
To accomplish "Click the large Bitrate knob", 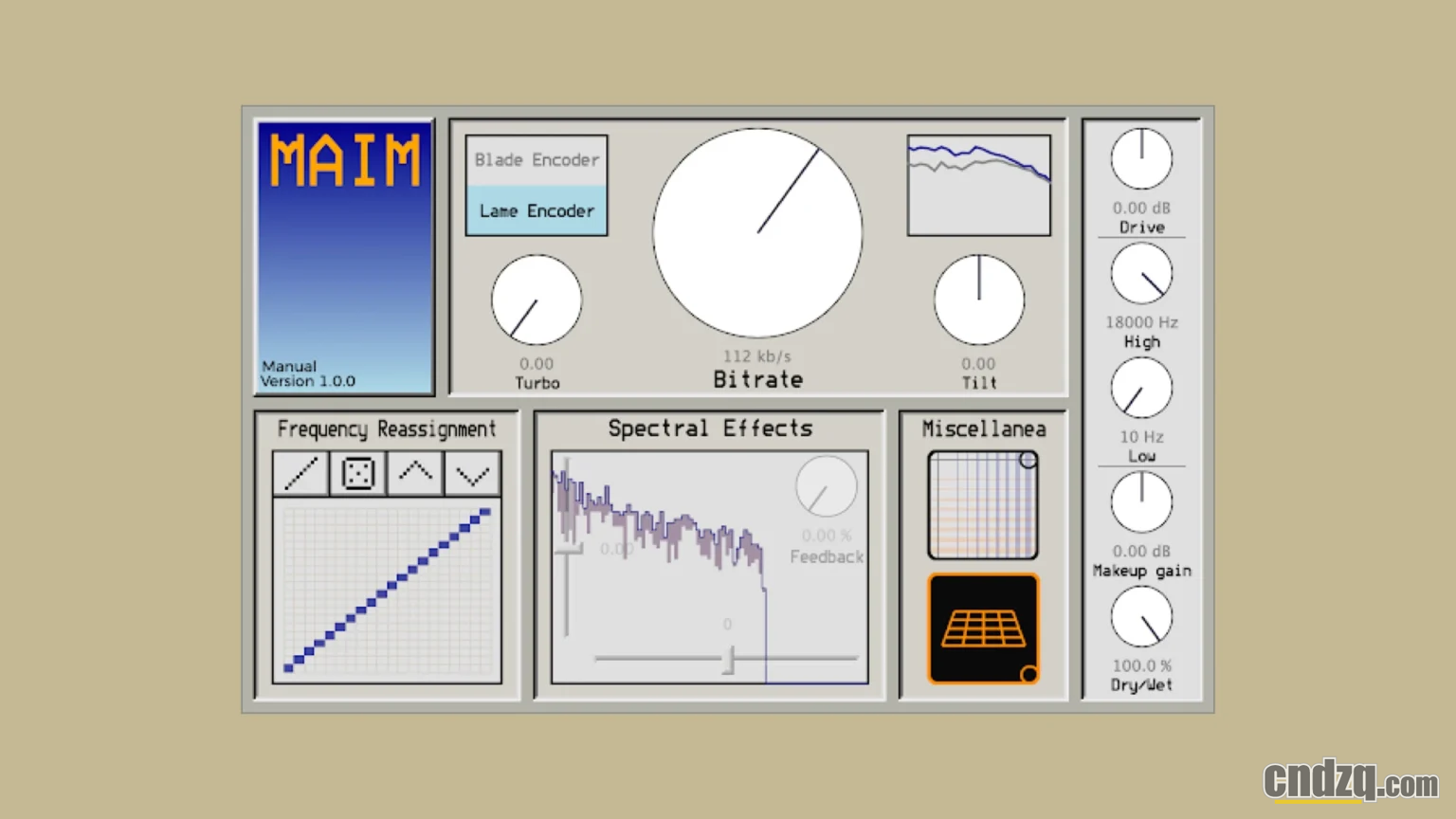I will [x=757, y=233].
